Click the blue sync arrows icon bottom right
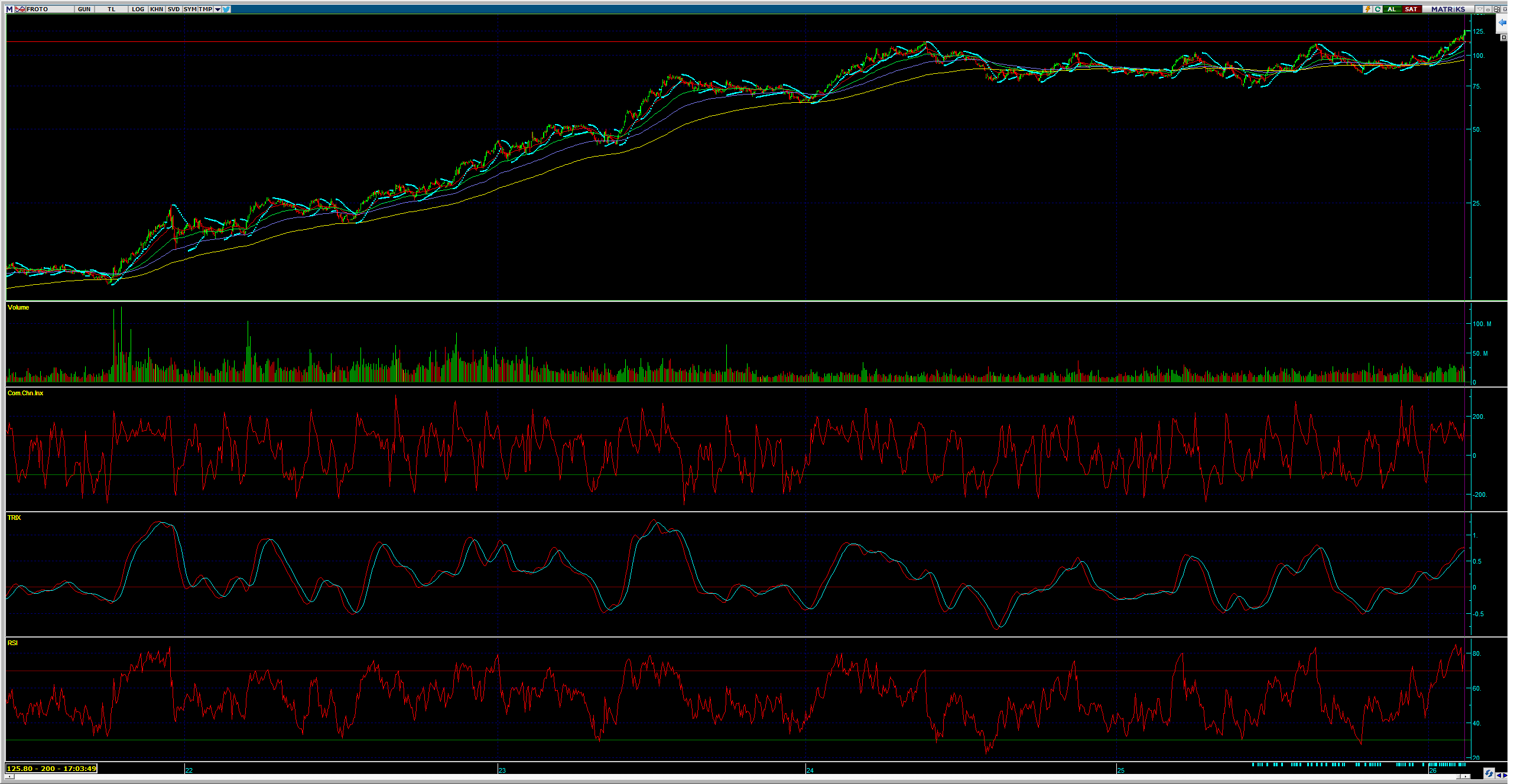This screenshot has height=784, width=1514. 1489,773
